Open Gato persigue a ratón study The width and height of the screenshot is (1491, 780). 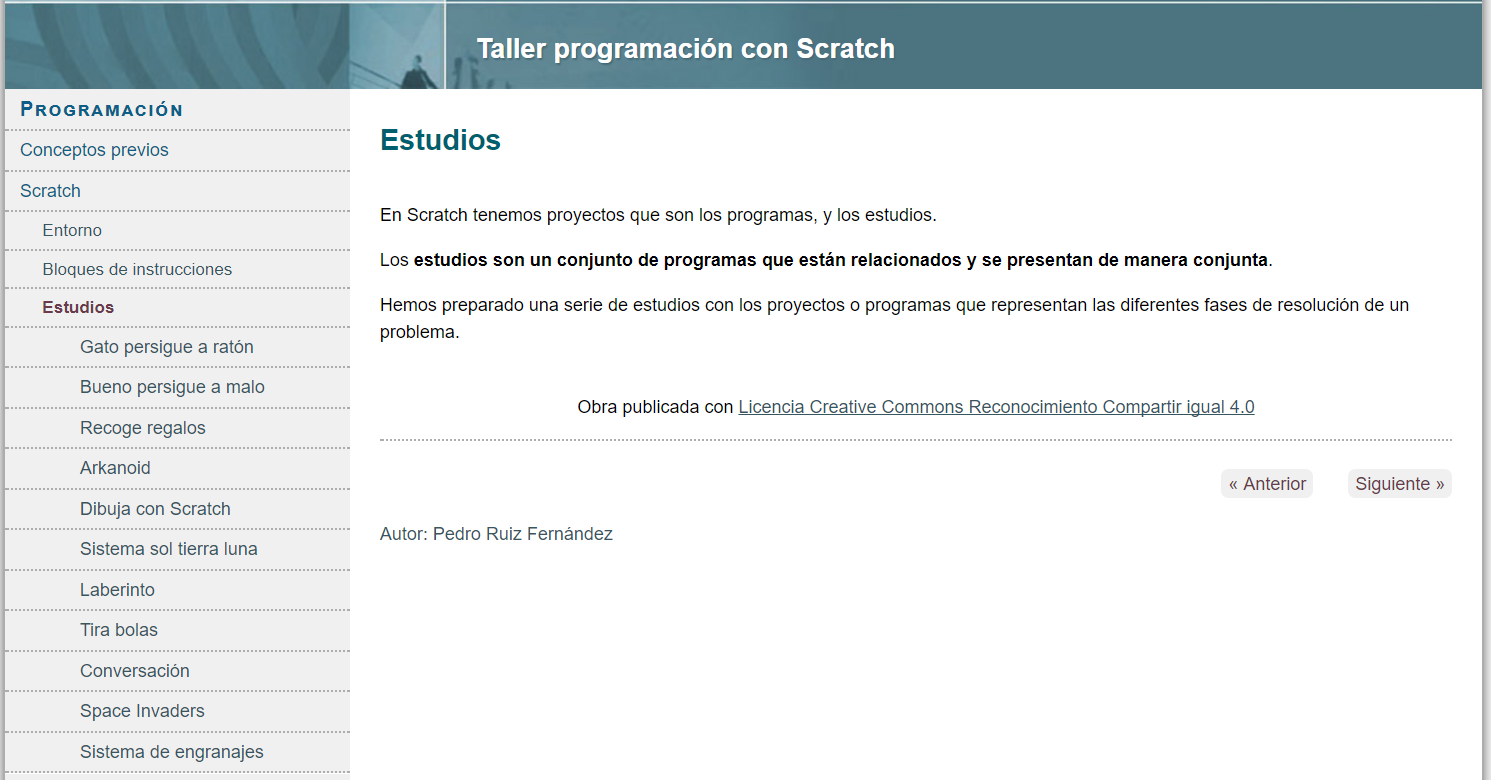167,347
